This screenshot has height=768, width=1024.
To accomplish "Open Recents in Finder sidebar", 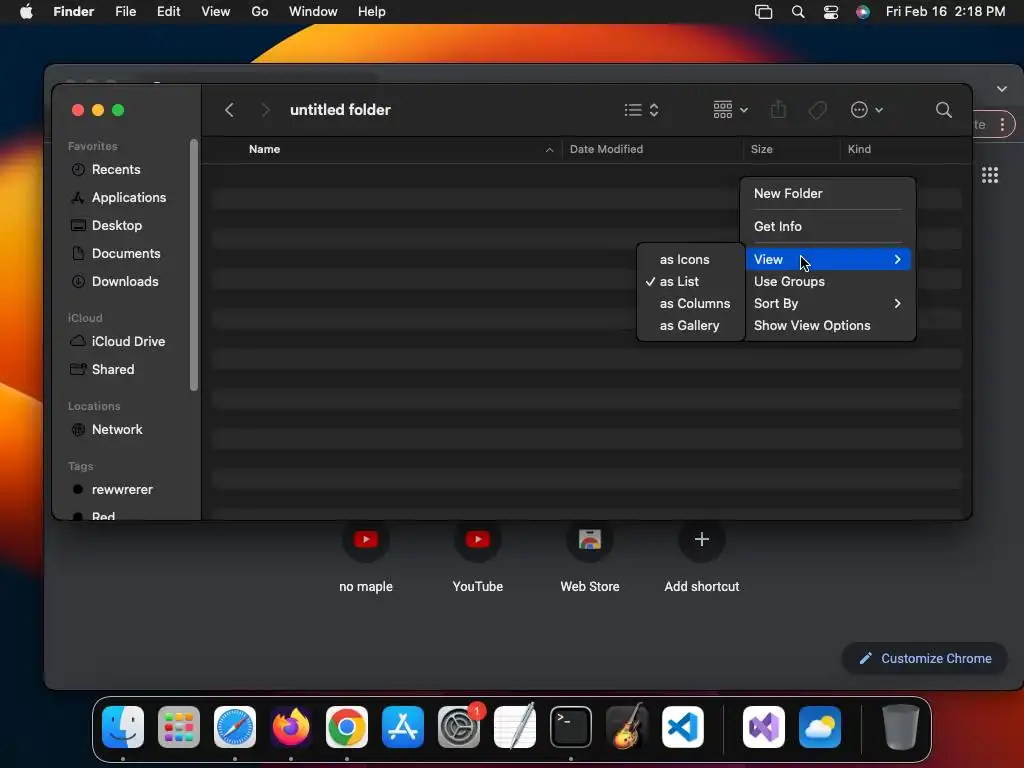I will click(x=116, y=169).
